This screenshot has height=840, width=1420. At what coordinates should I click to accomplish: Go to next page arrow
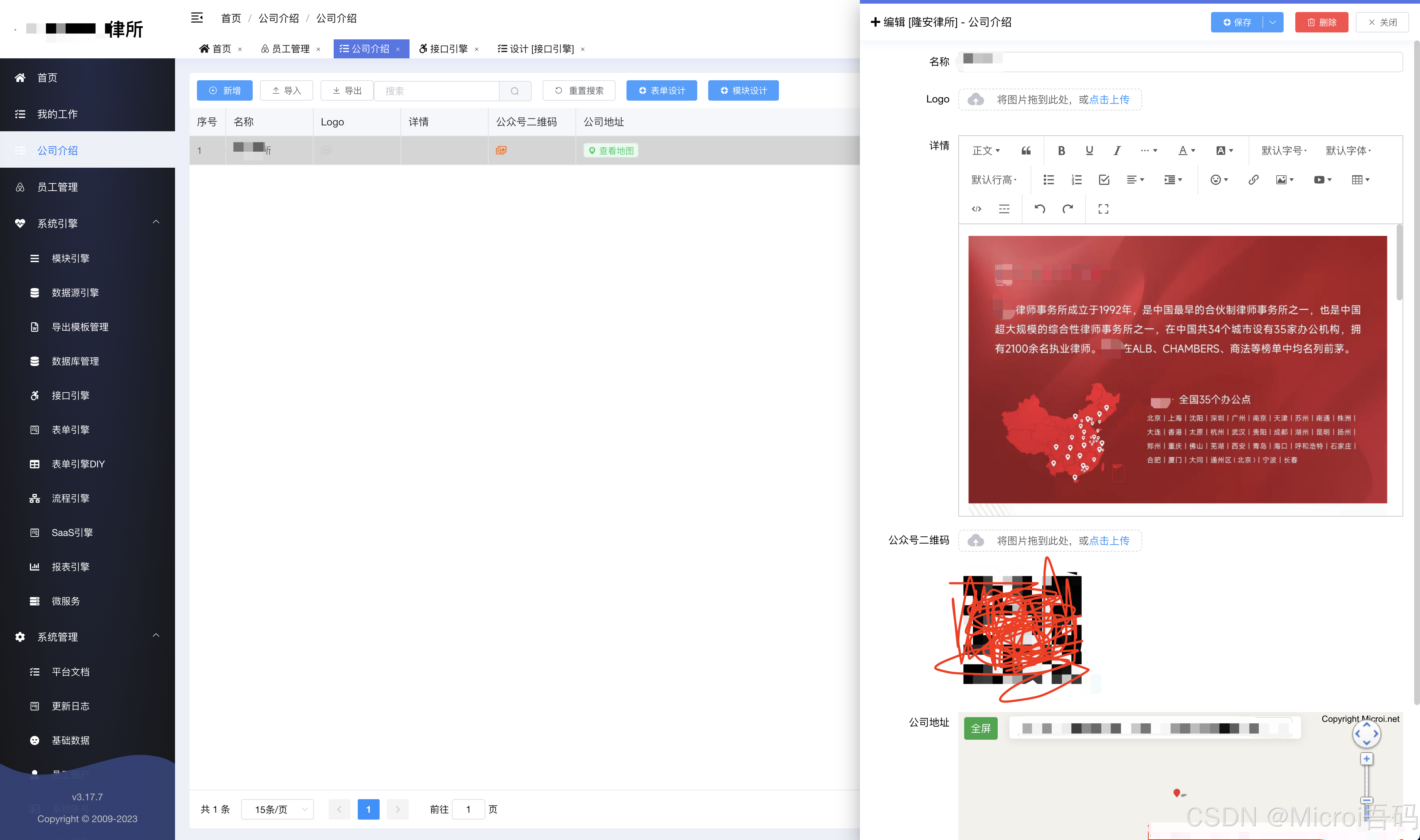click(x=397, y=809)
